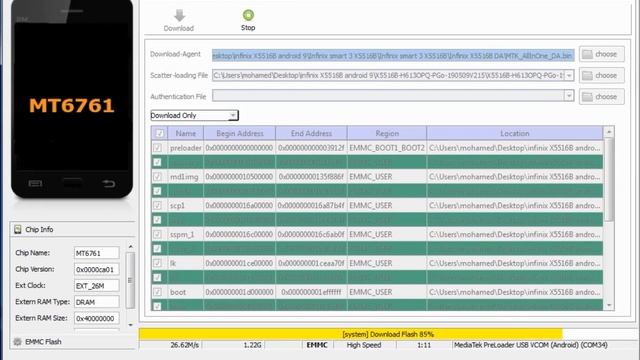Viewport: 640px width, 360px height.
Task: Toggle the md1img row checkbox
Action: click(157, 177)
